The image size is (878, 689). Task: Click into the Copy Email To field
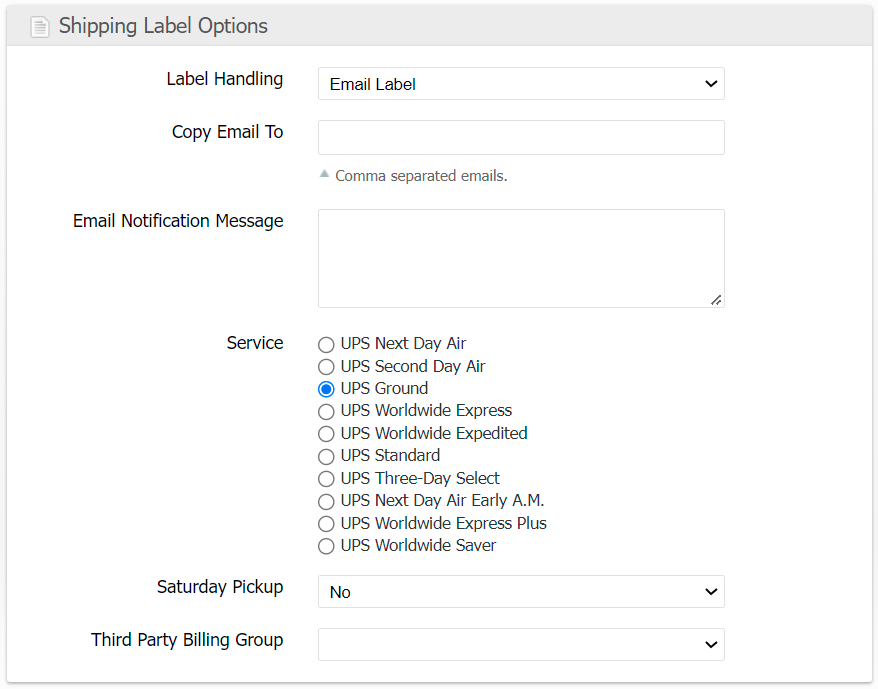[x=520, y=138]
